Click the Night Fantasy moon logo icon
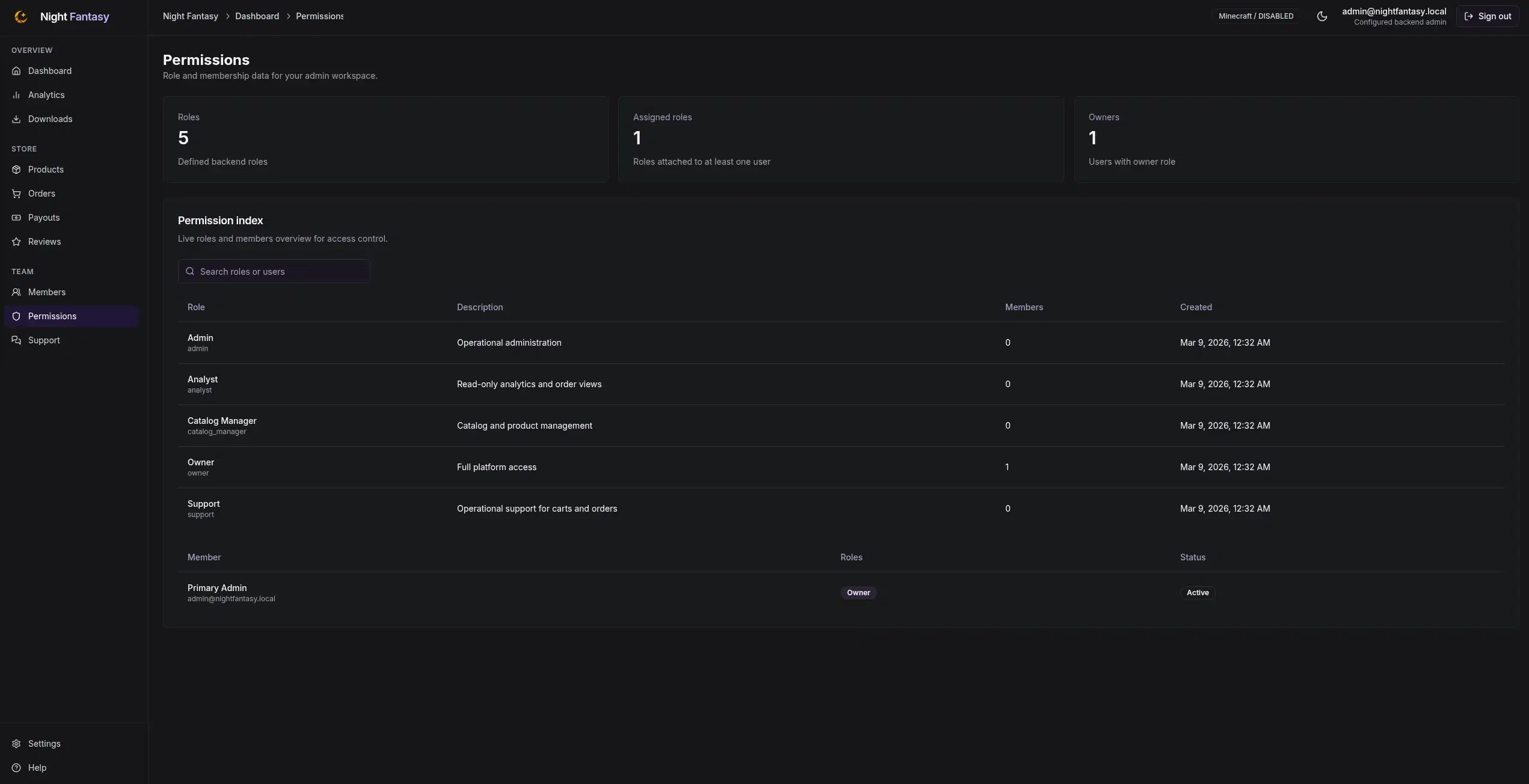This screenshot has height=784, width=1529. 21,17
